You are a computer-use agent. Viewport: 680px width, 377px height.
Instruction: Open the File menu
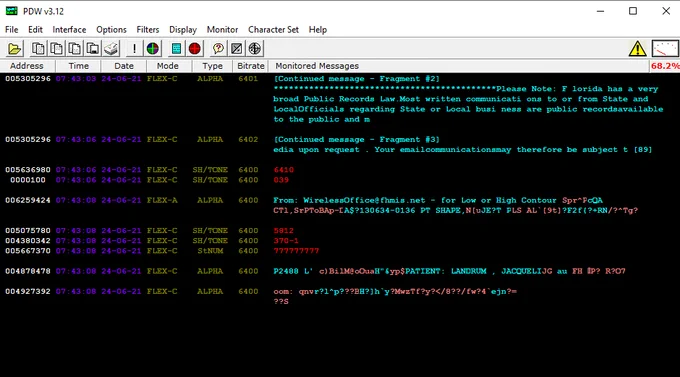click(x=12, y=30)
